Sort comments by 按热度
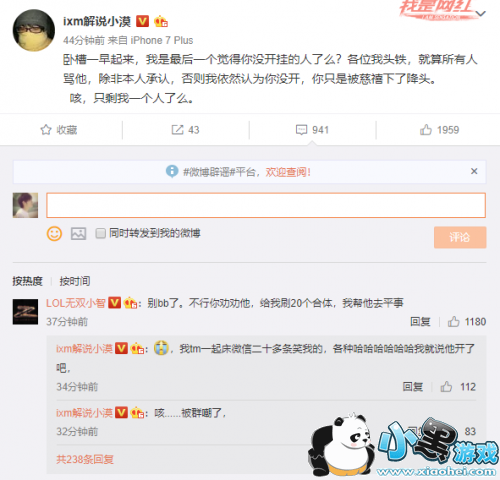This screenshot has height=480, width=500. (27, 281)
